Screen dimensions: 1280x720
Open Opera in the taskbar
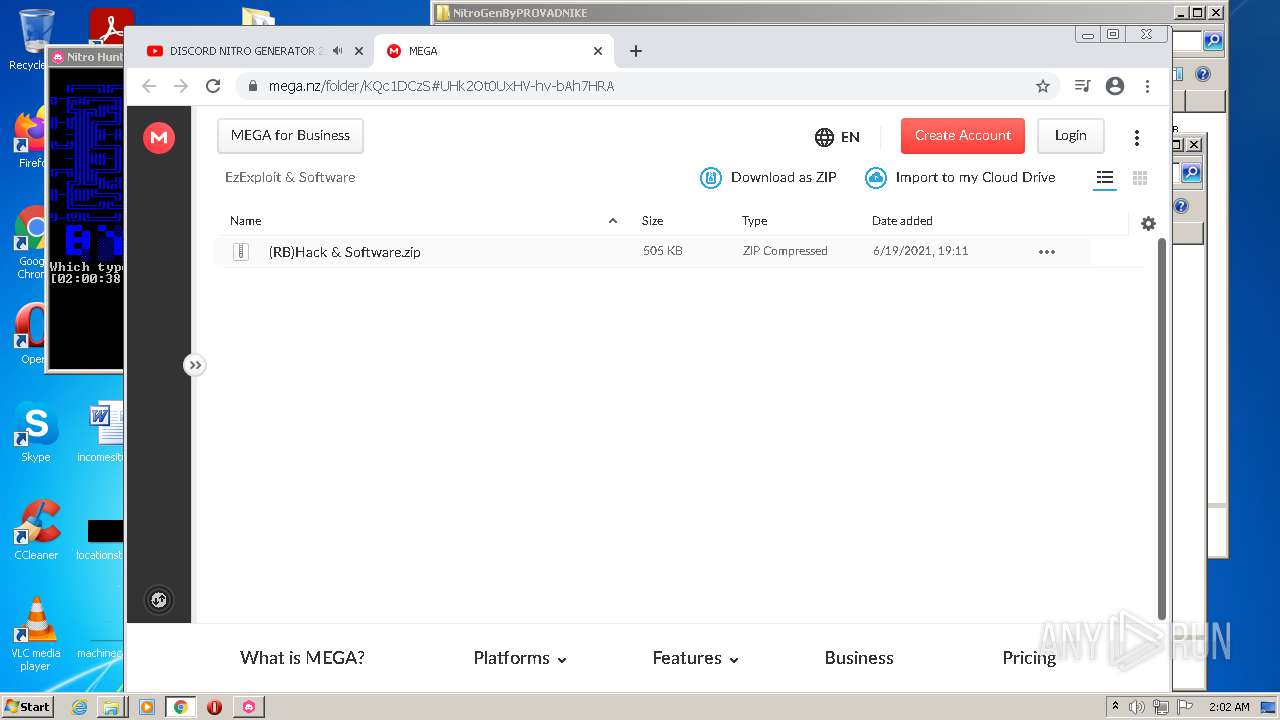point(214,707)
